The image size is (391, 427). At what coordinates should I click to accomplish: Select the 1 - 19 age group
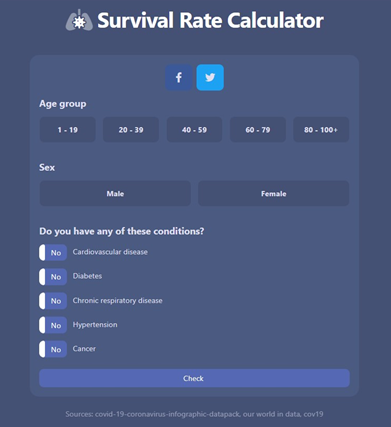pyautogui.click(x=68, y=130)
